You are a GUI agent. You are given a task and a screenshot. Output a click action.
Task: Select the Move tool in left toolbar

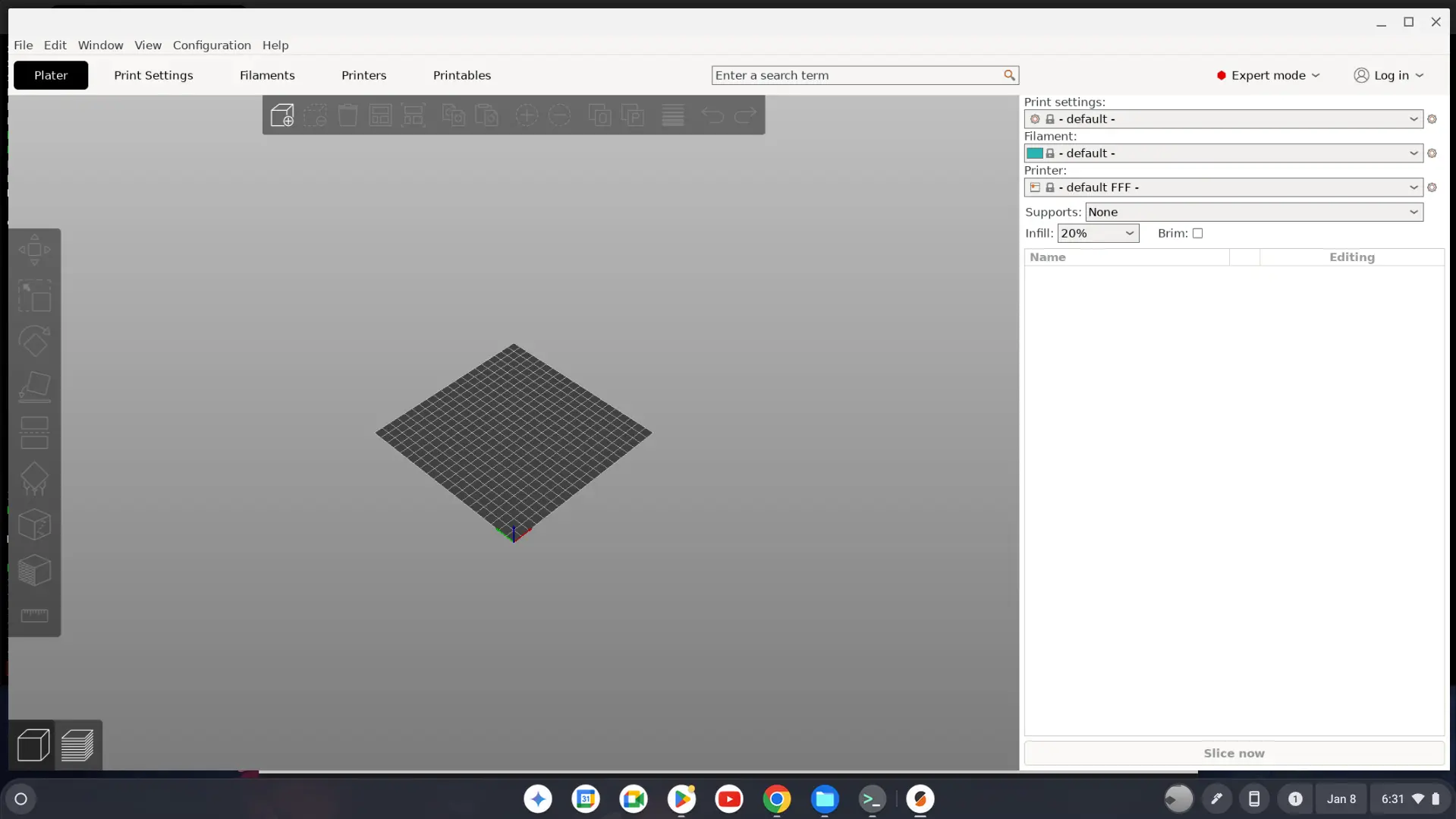(x=34, y=250)
